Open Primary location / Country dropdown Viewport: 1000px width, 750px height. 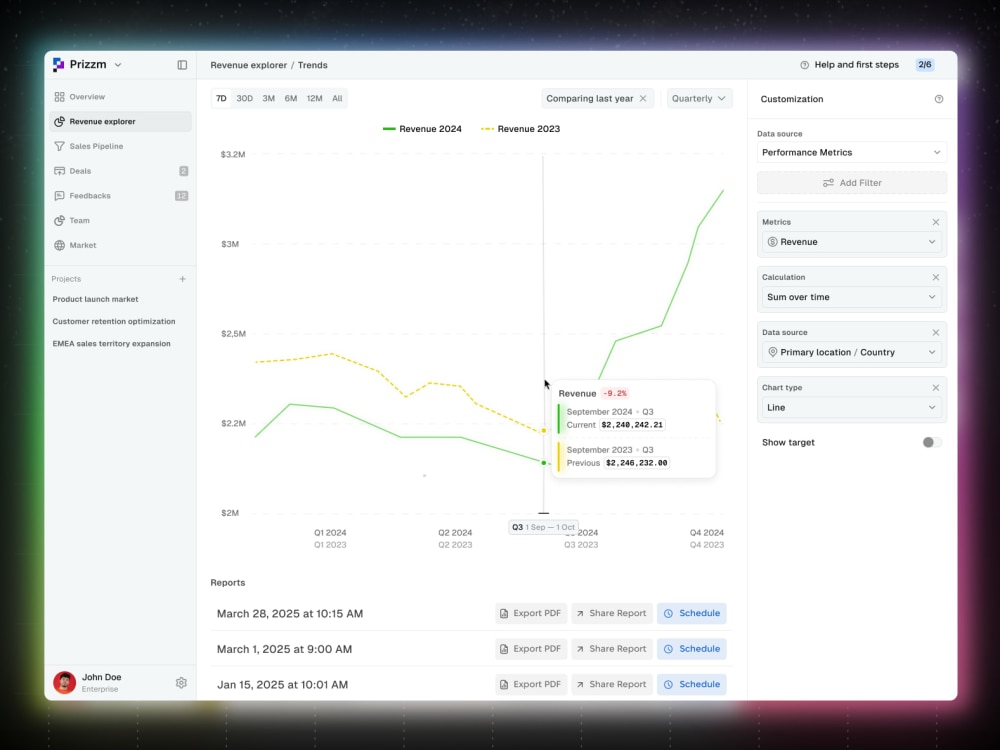point(851,352)
